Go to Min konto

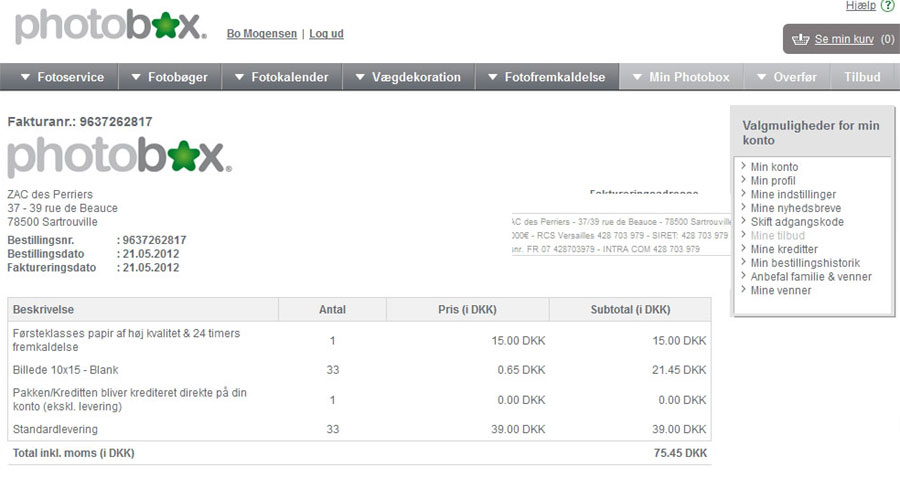(774, 167)
